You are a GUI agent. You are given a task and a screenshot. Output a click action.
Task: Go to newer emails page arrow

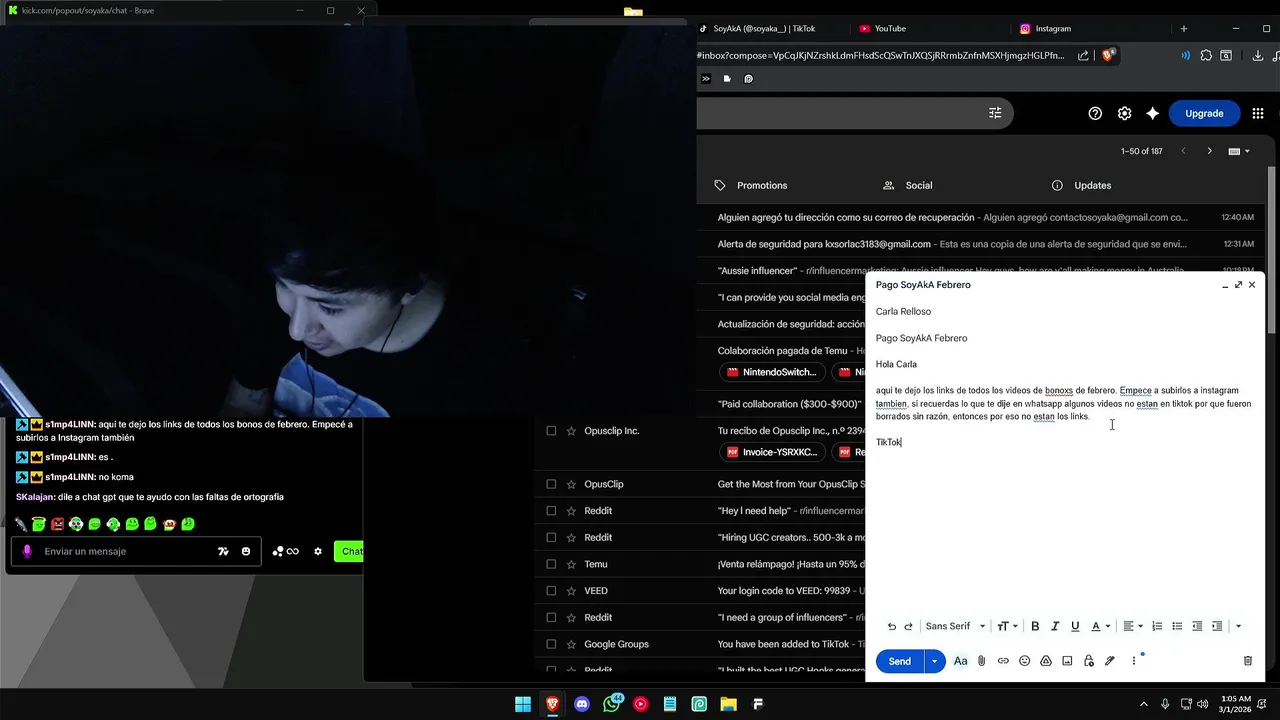[1184, 151]
